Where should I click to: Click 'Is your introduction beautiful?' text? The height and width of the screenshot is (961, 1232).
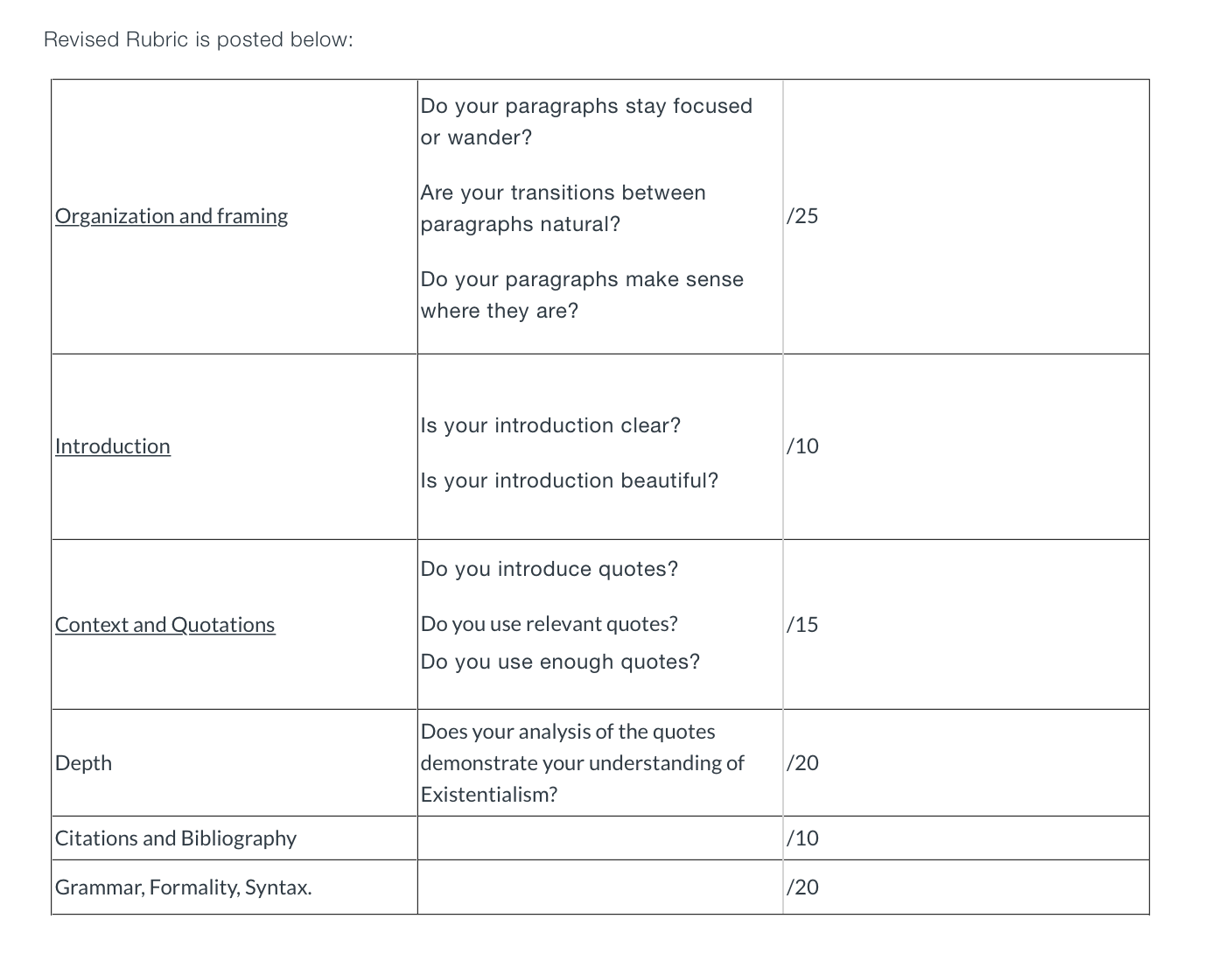[x=570, y=480]
